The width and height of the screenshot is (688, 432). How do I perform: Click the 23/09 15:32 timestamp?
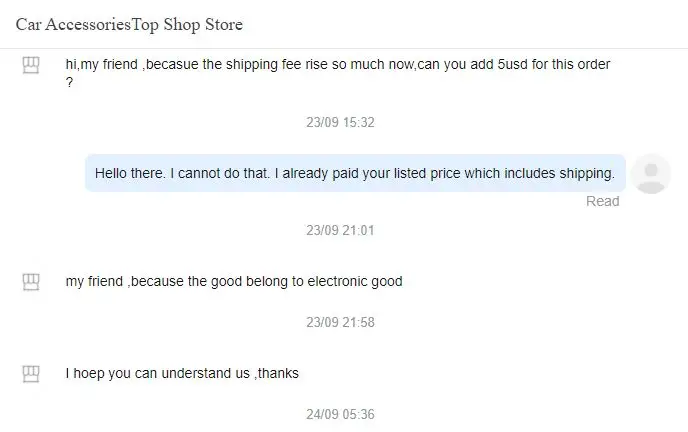[x=340, y=122]
